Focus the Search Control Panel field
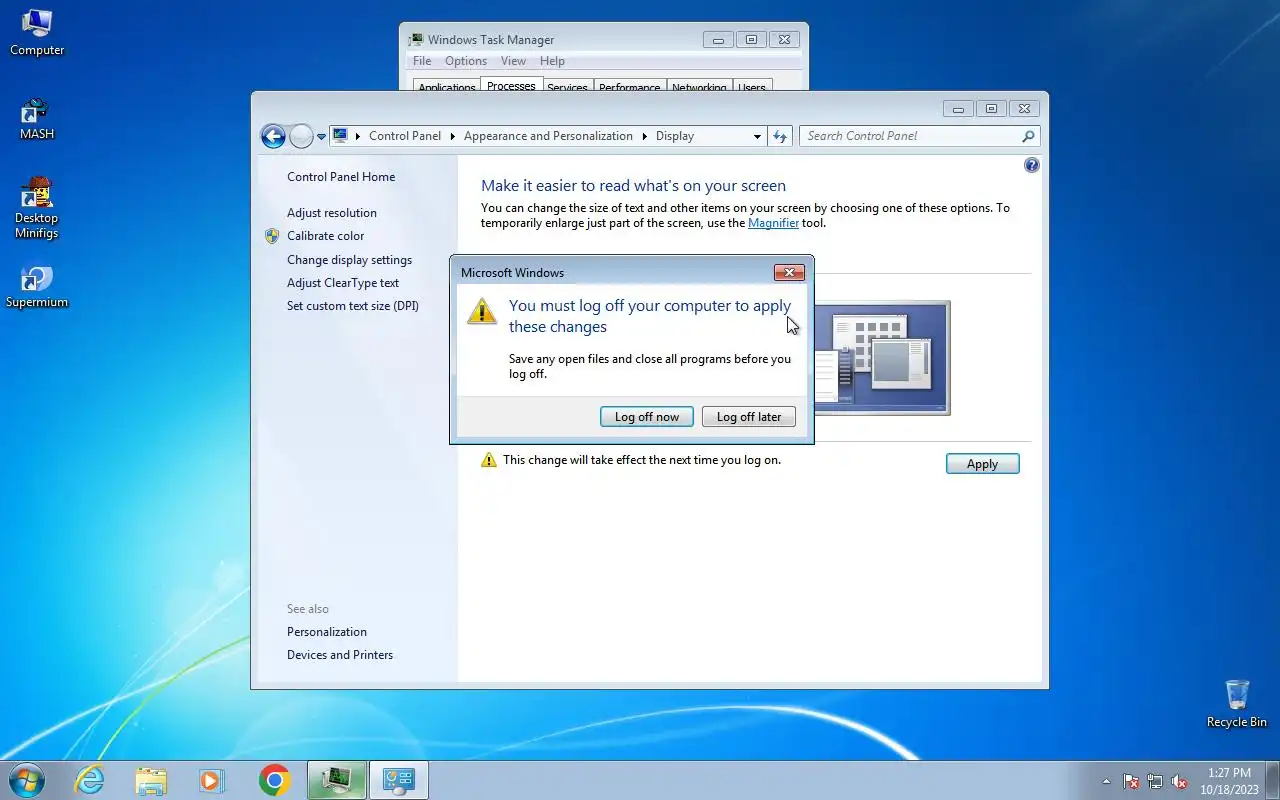1280x800 pixels. tap(919, 136)
